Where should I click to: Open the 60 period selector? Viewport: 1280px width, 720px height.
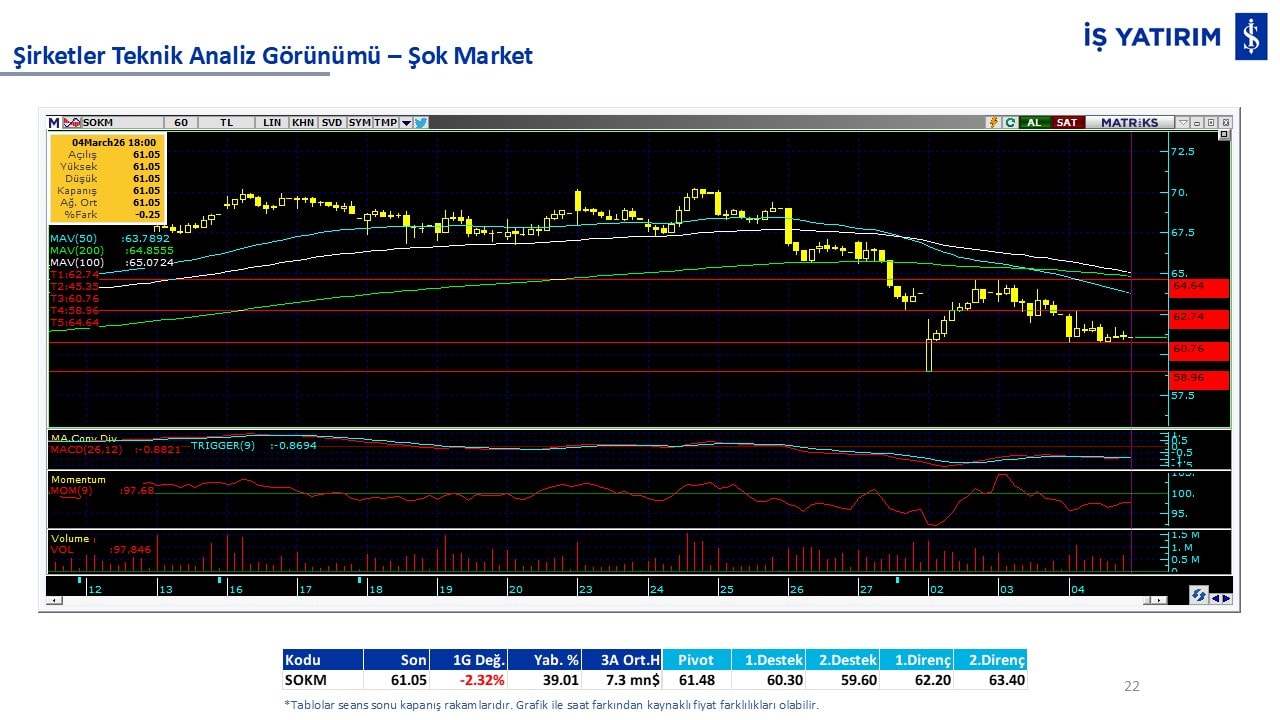pyautogui.click(x=181, y=122)
